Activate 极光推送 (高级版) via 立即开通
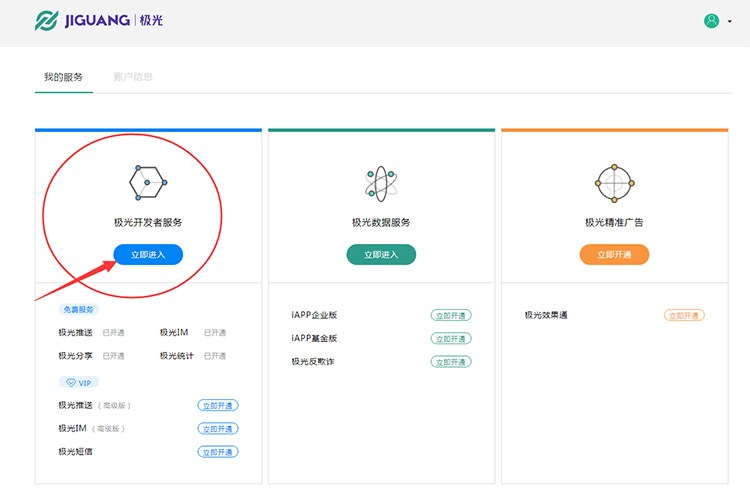 click(x=218, y=406)
